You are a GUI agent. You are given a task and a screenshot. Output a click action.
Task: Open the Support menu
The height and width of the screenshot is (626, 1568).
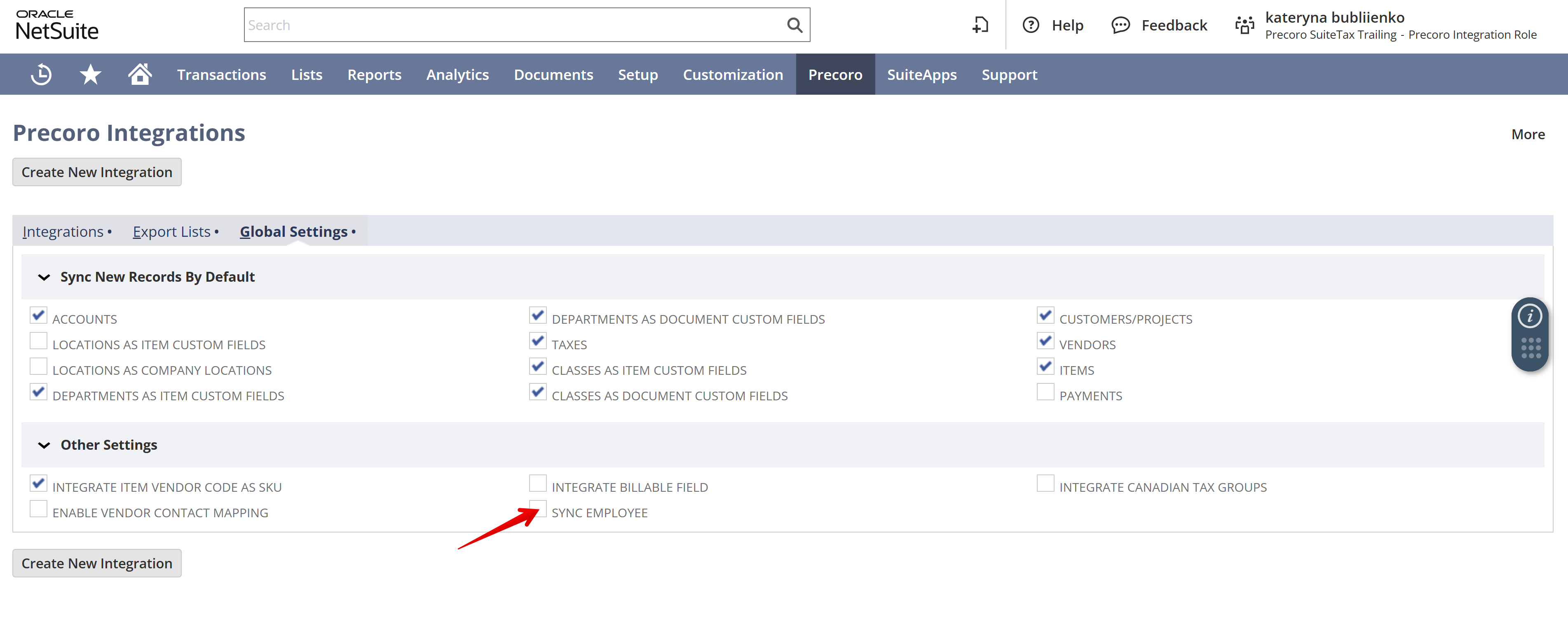[1009, 74]
